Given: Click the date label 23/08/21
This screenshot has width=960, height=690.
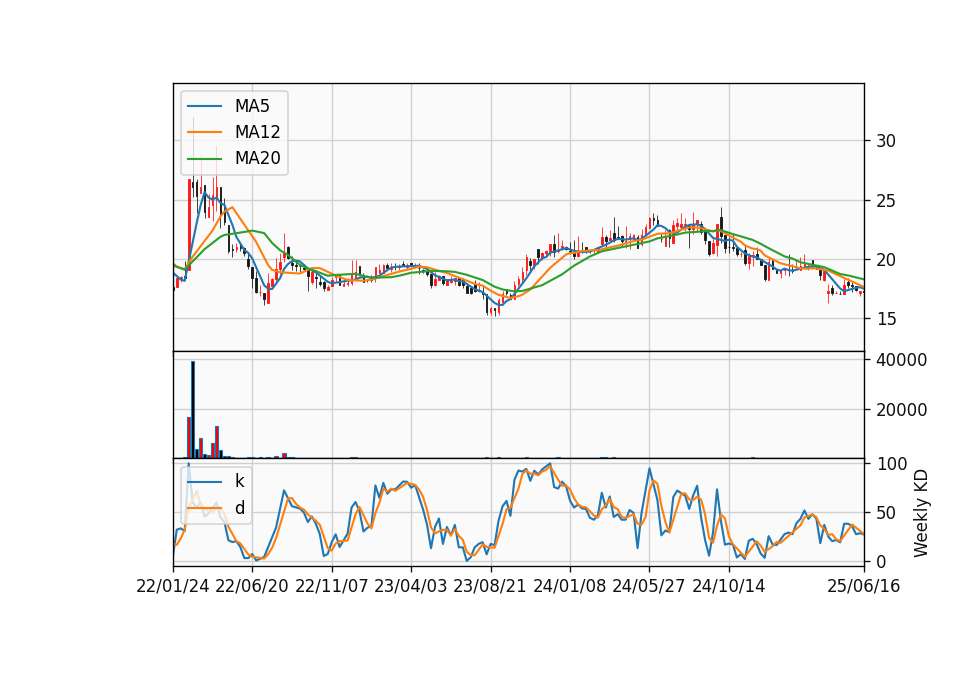Looking at the screenshot, I should pyautogui.click(x=490, y=586).
